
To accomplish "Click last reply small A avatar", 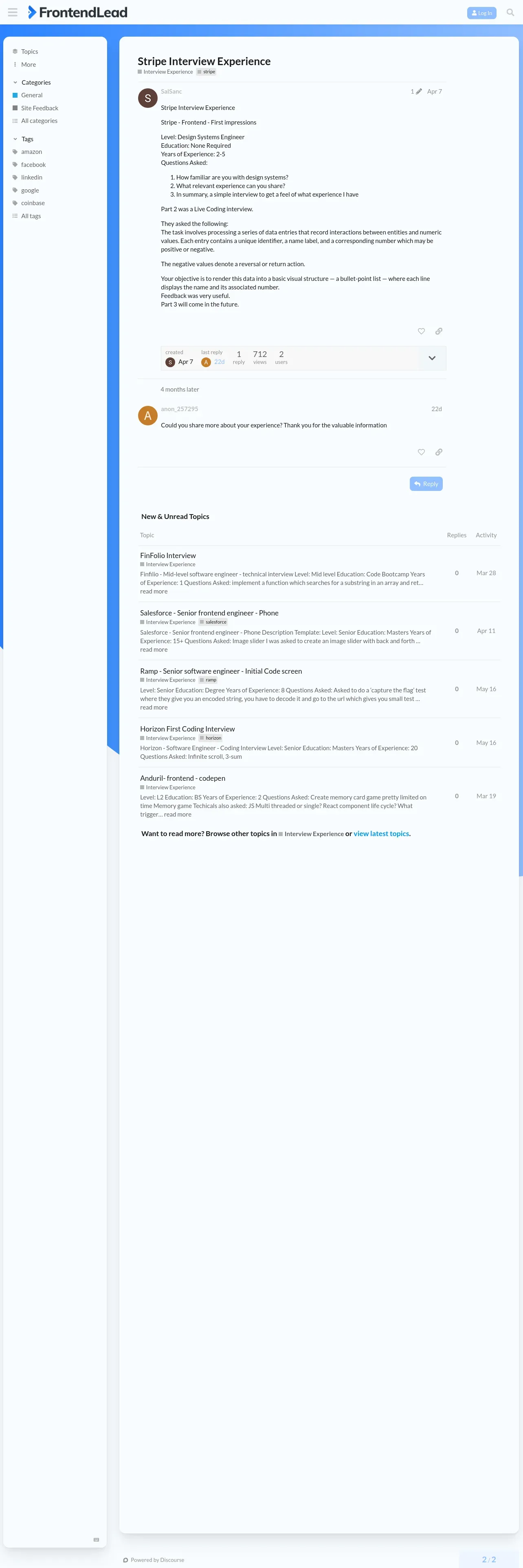I will [x=206, y=362].
